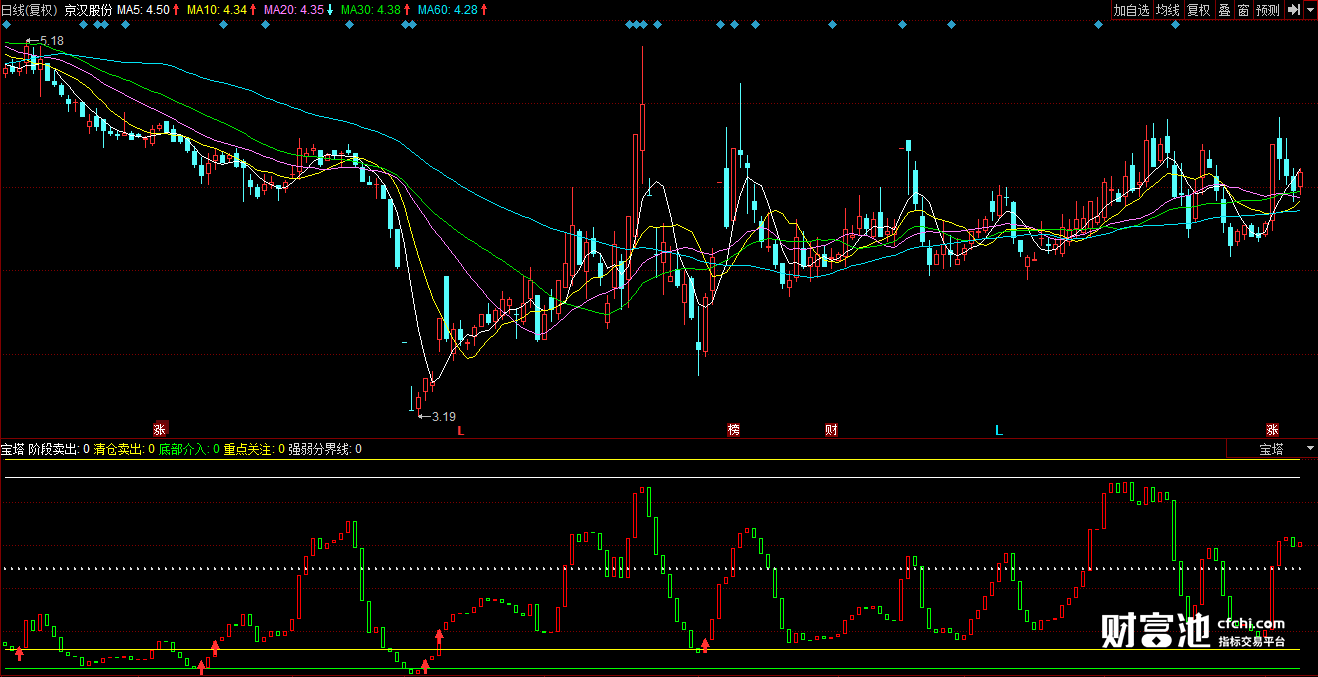This screenshot has width=1318, height=677.
Task: Open the 窗 window option
Action: (x=1243, y=10)
